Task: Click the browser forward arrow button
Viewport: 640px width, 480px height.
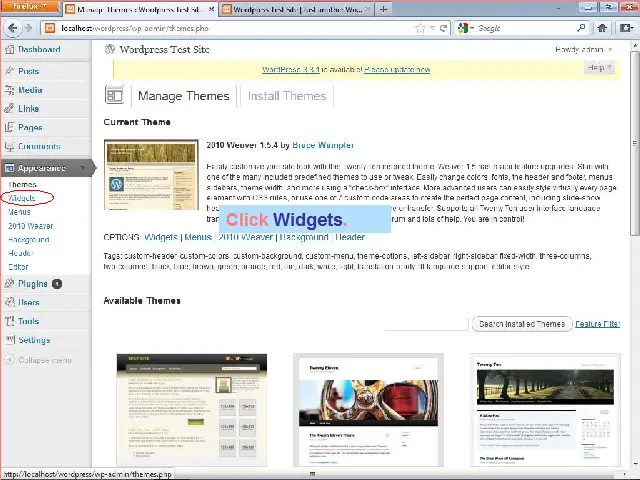Action: coord(29,28)
